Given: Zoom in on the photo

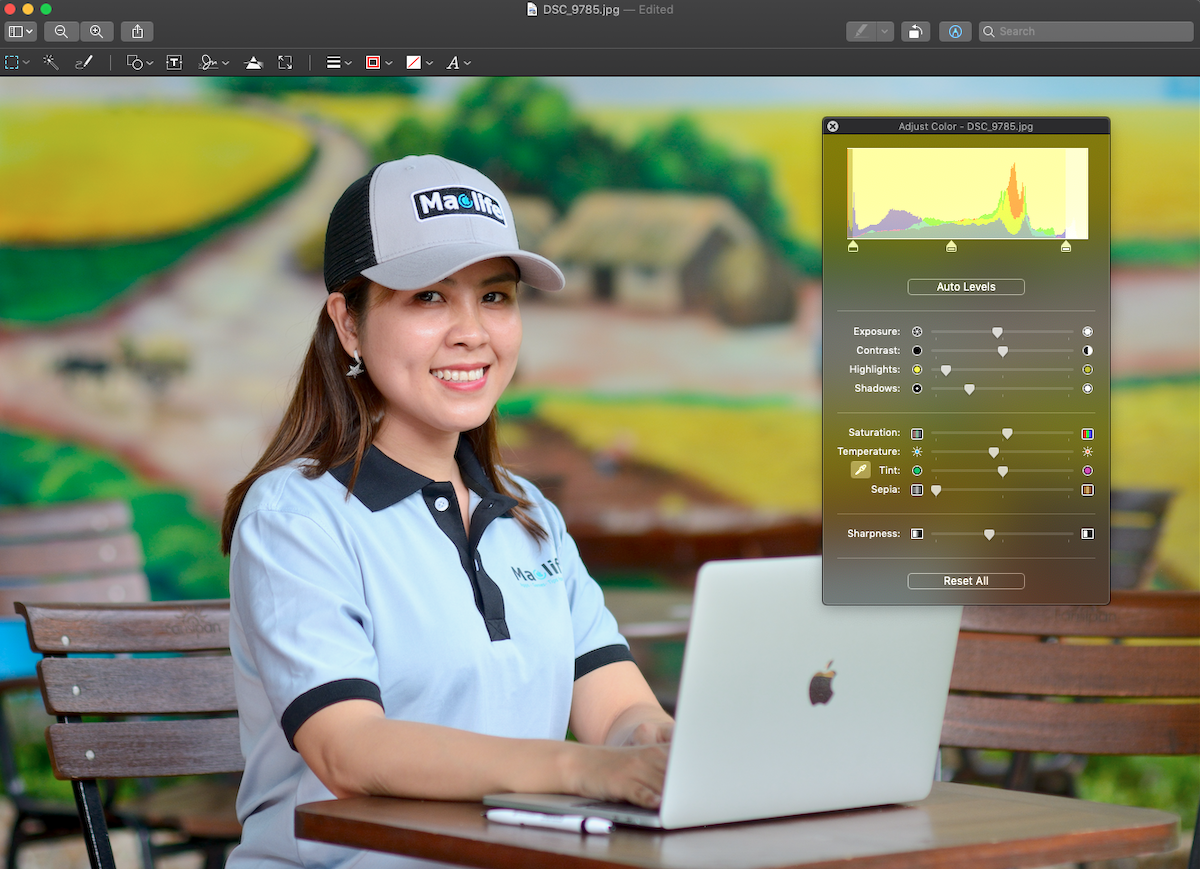Looking at the screenshot, I should 97,31.
